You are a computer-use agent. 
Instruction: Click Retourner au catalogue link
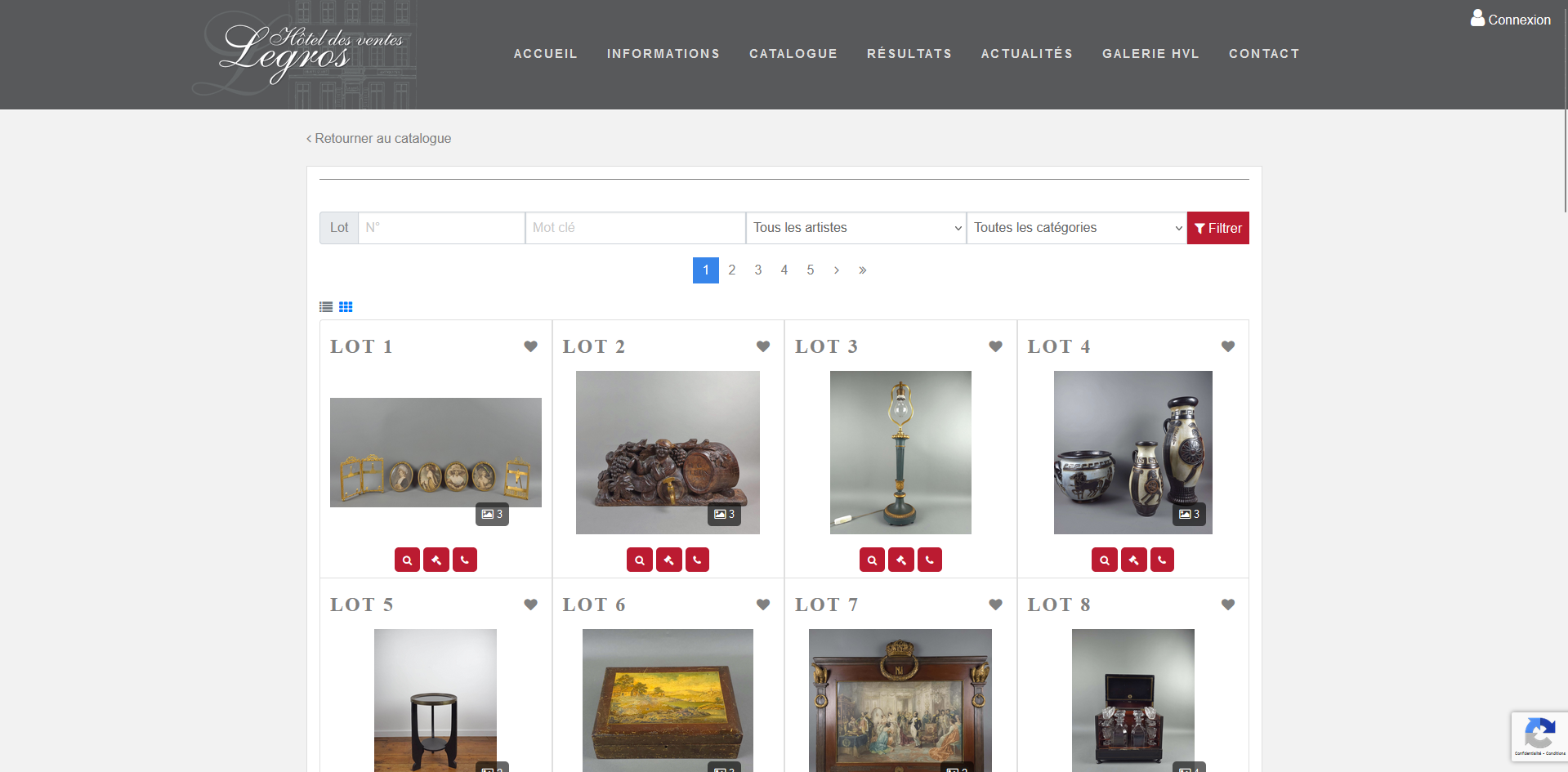379,139
